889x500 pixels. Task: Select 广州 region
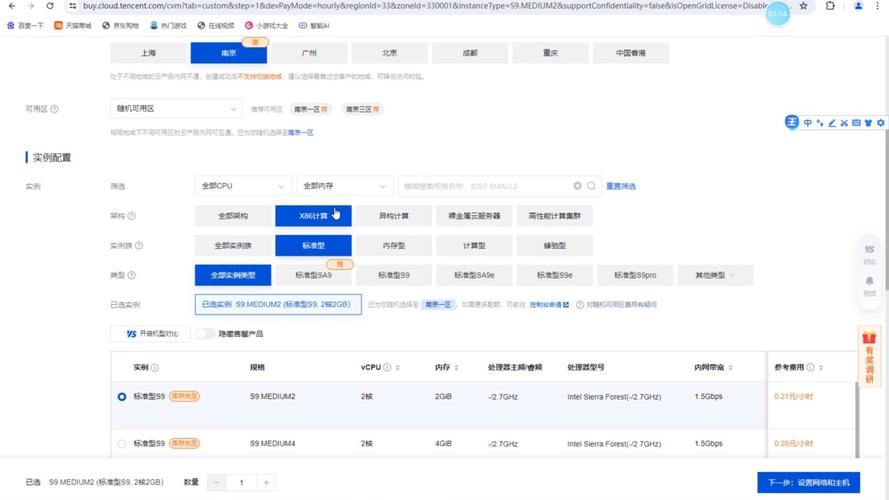pyautogui.click(x=309, y=53)
